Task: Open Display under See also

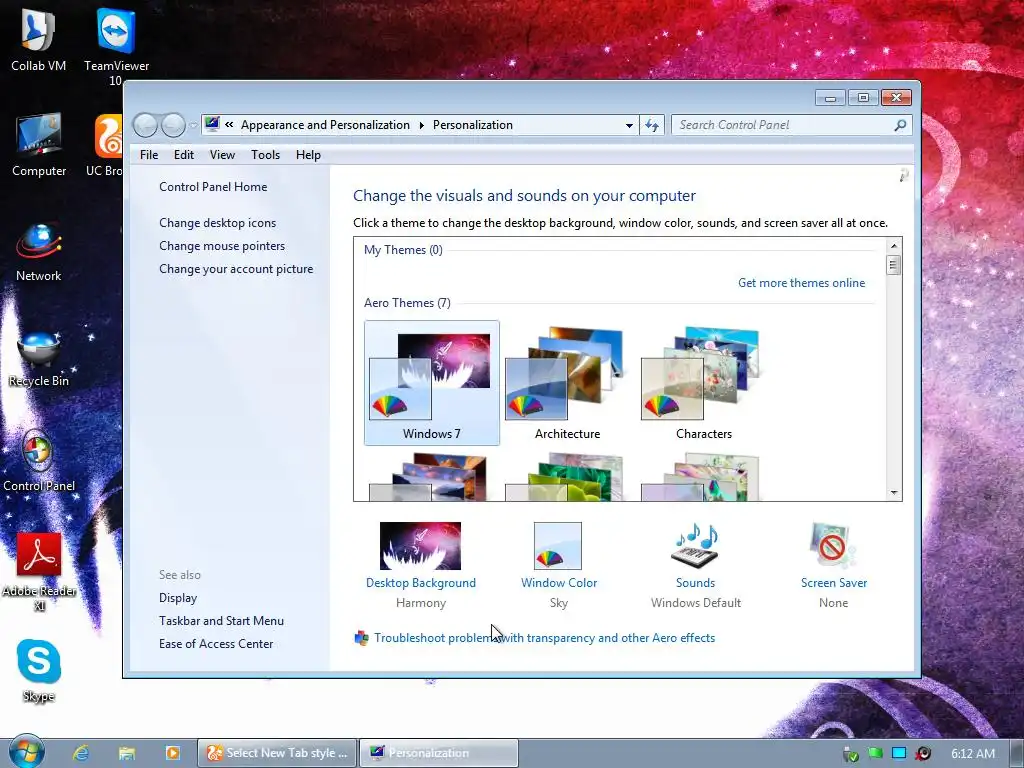Action: click(x=178, y=598)
